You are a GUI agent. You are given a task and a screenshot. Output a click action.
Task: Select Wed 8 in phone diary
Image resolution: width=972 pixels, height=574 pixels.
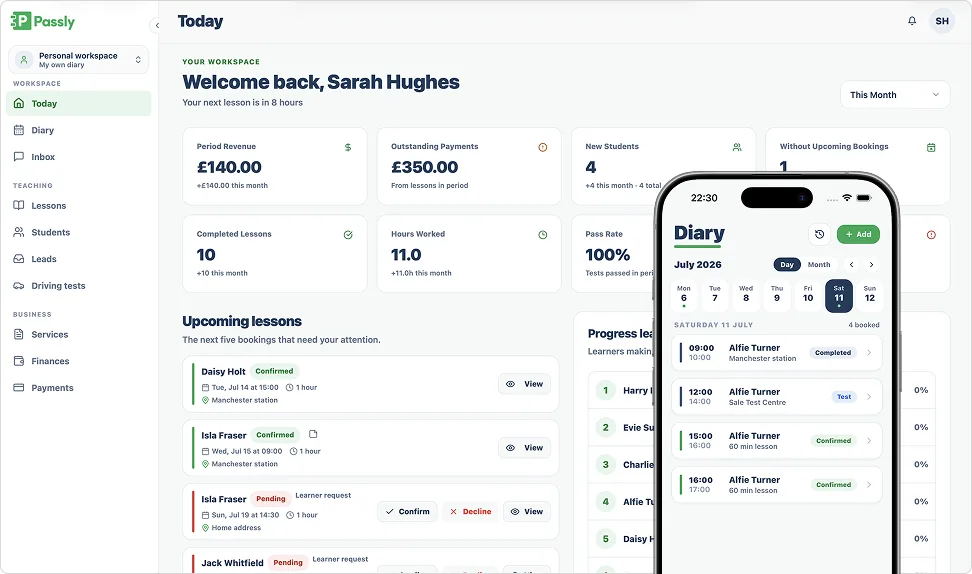[746, 296]
